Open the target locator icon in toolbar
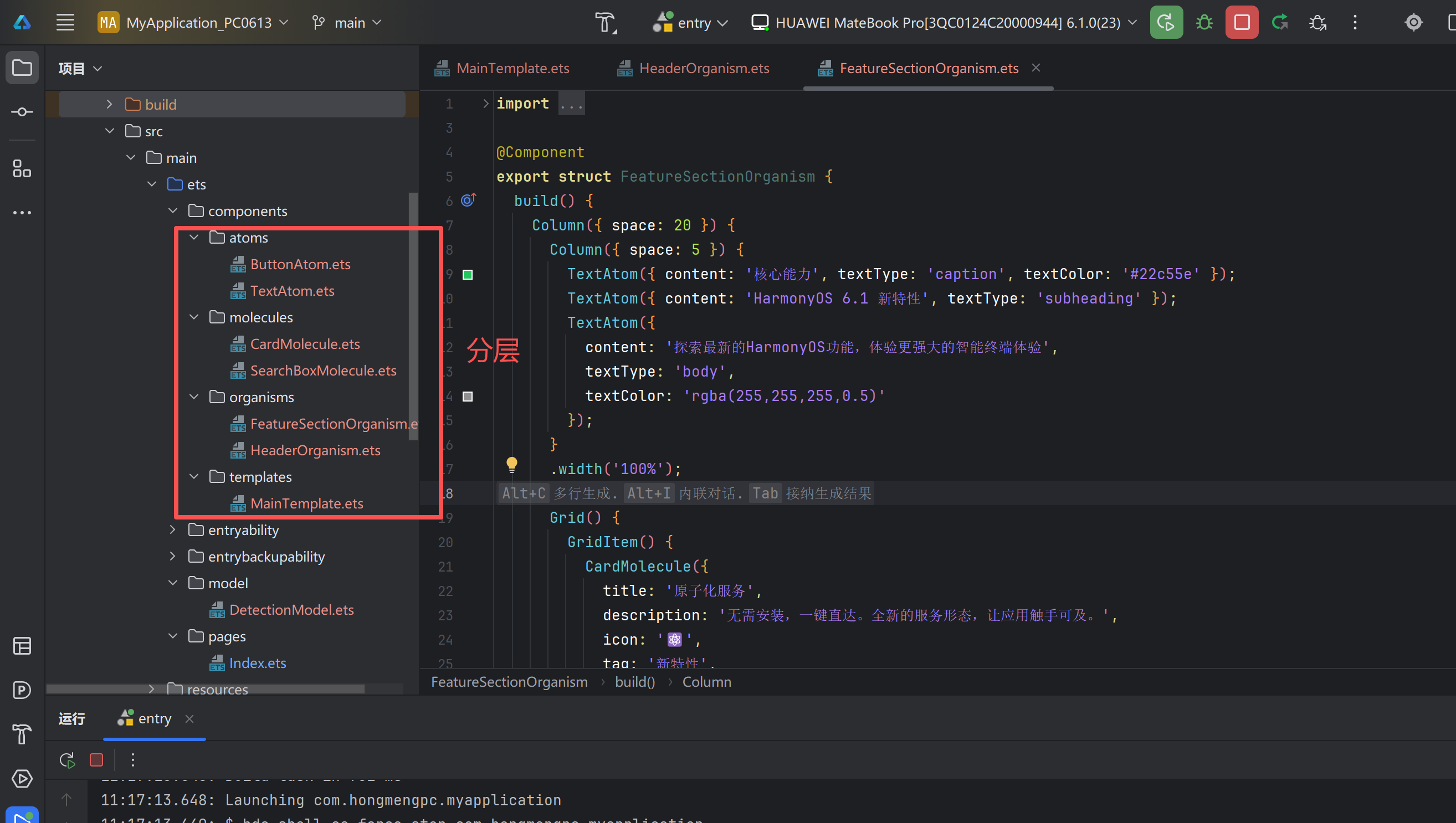The width and height of the screenshot is (1456, 823). pos(1413,23)
